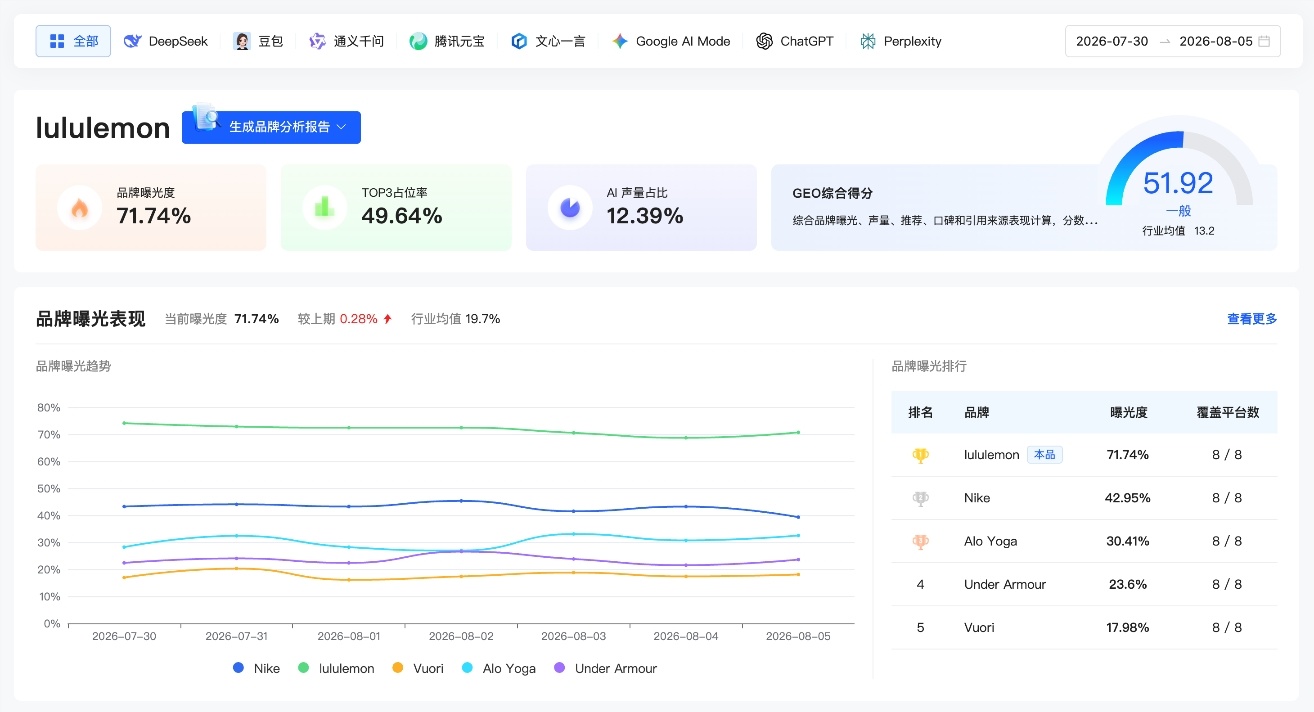Click the Google AI Mode sparkle icon
This screenshot has height=712, width=1314.
[620, 41]
